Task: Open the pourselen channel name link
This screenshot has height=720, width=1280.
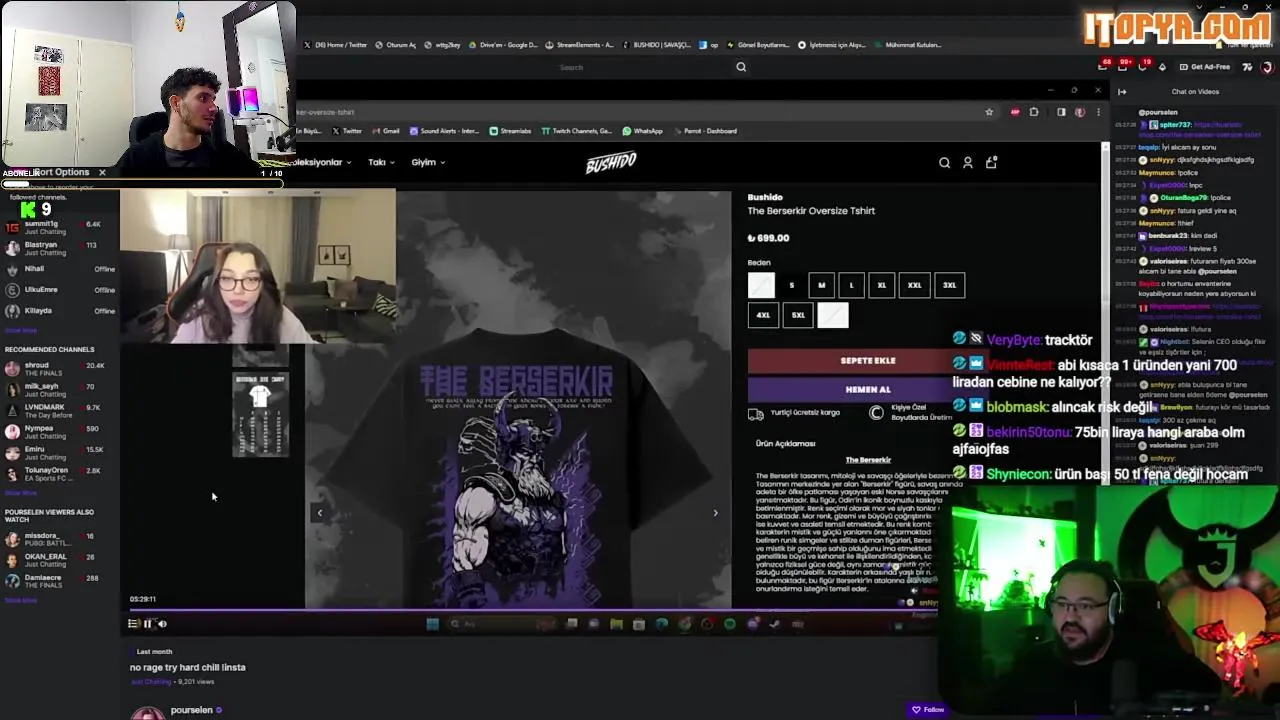Action: click(x=192, y=710)
